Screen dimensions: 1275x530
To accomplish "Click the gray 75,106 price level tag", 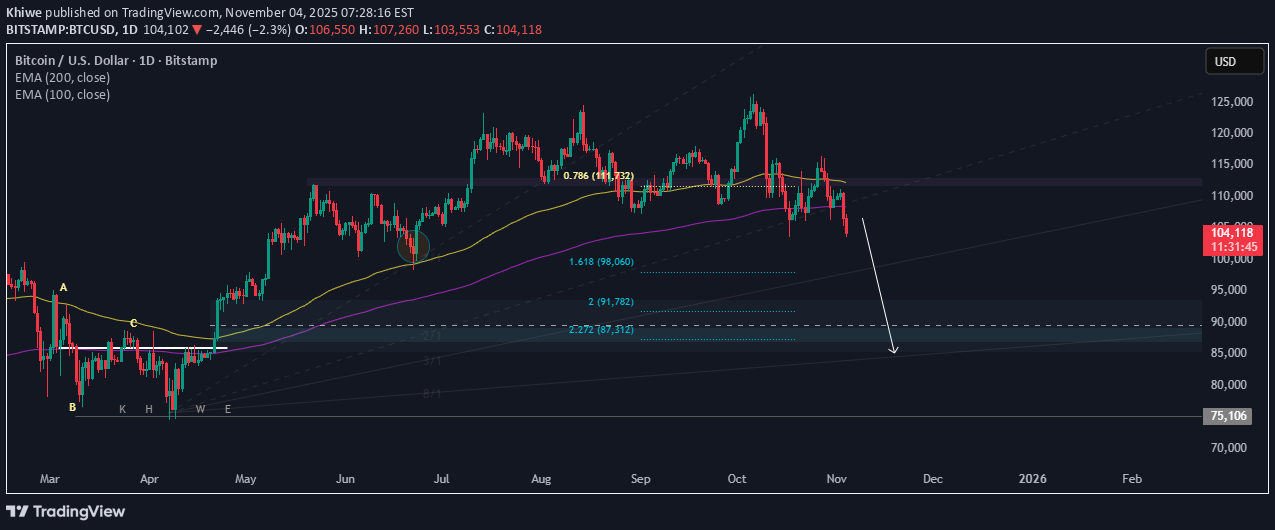I will pyautogui.click(x=1226, y=416).
